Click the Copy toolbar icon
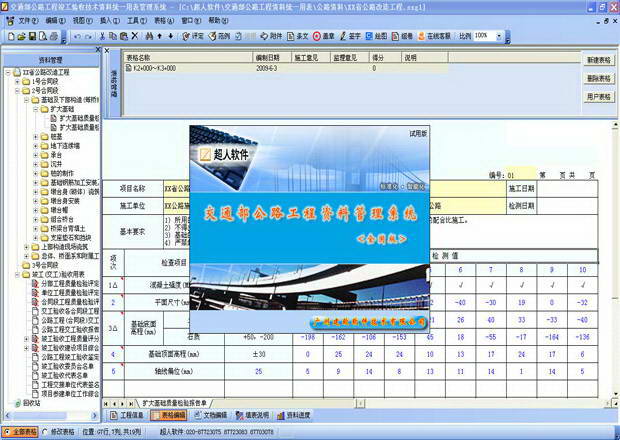This screenshot has width=620, height=440. 113,36
